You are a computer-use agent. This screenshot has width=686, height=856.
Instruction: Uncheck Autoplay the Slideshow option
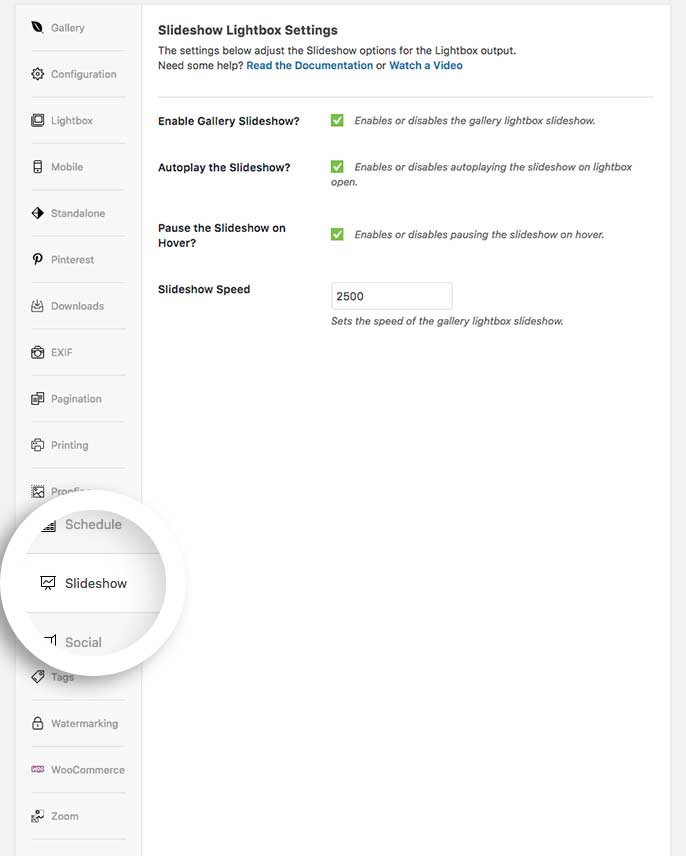click(x=337, y=167)
